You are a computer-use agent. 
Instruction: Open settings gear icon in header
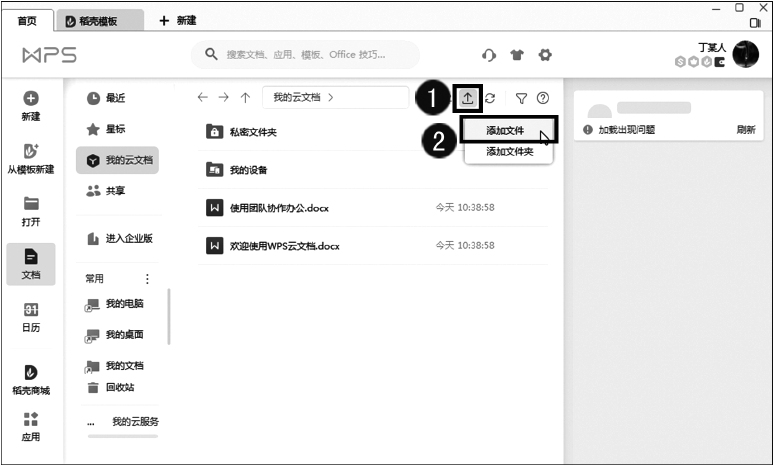click(x=545, y=55)
